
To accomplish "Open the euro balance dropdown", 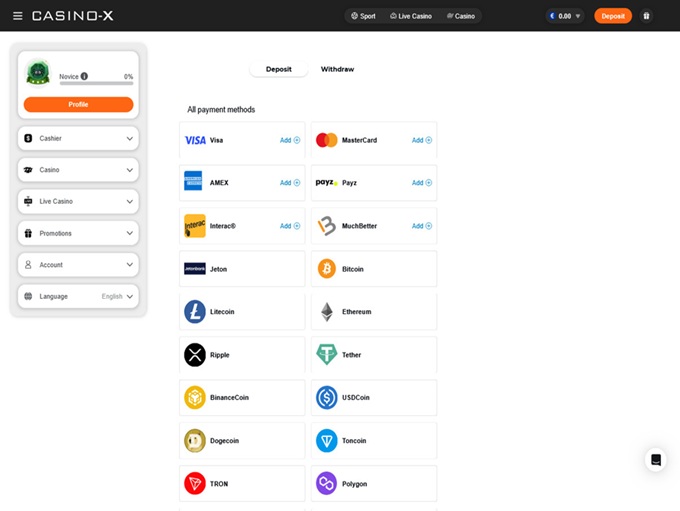I will click(x=565, y=16).
